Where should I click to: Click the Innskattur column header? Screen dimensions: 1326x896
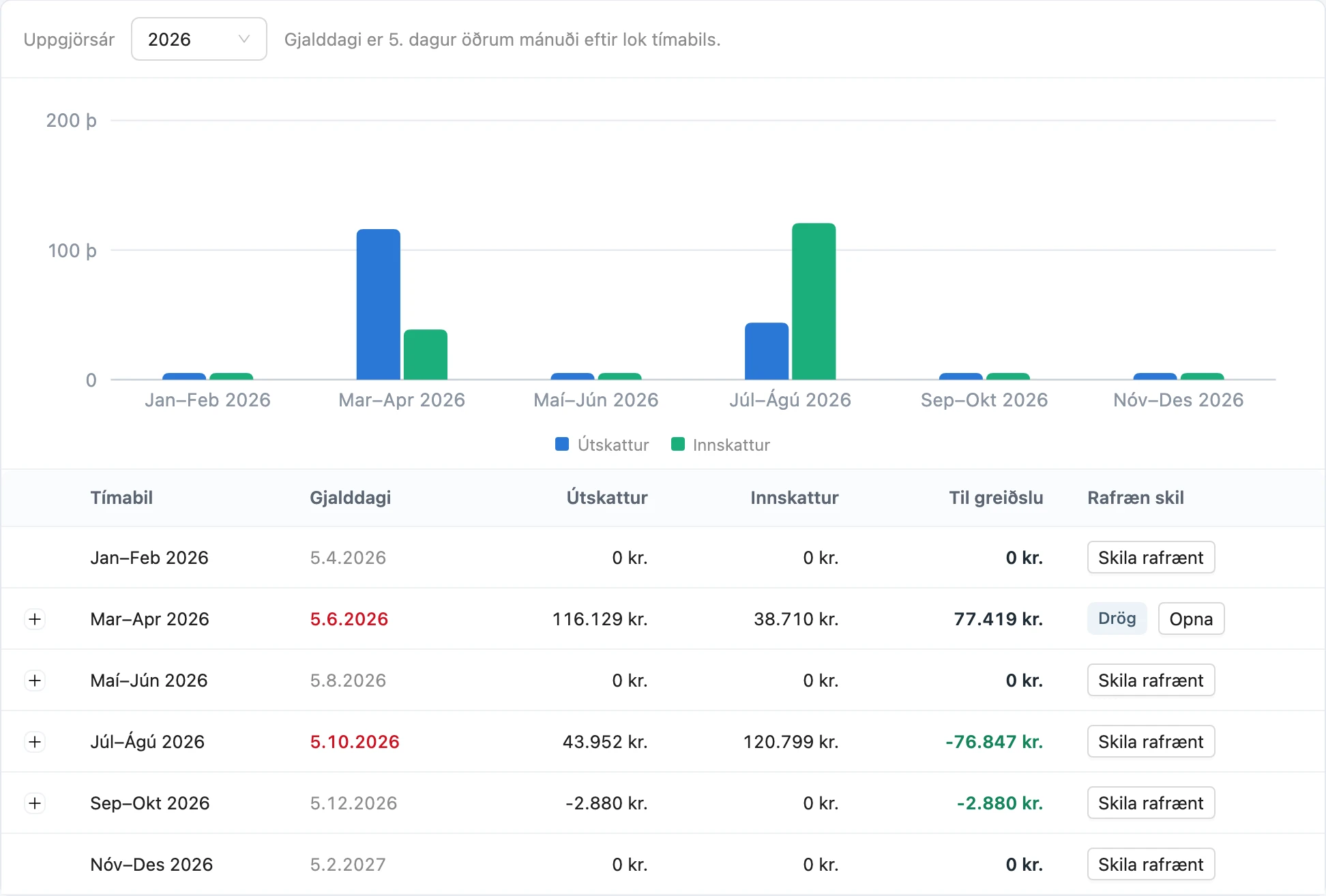coord(795,498)
